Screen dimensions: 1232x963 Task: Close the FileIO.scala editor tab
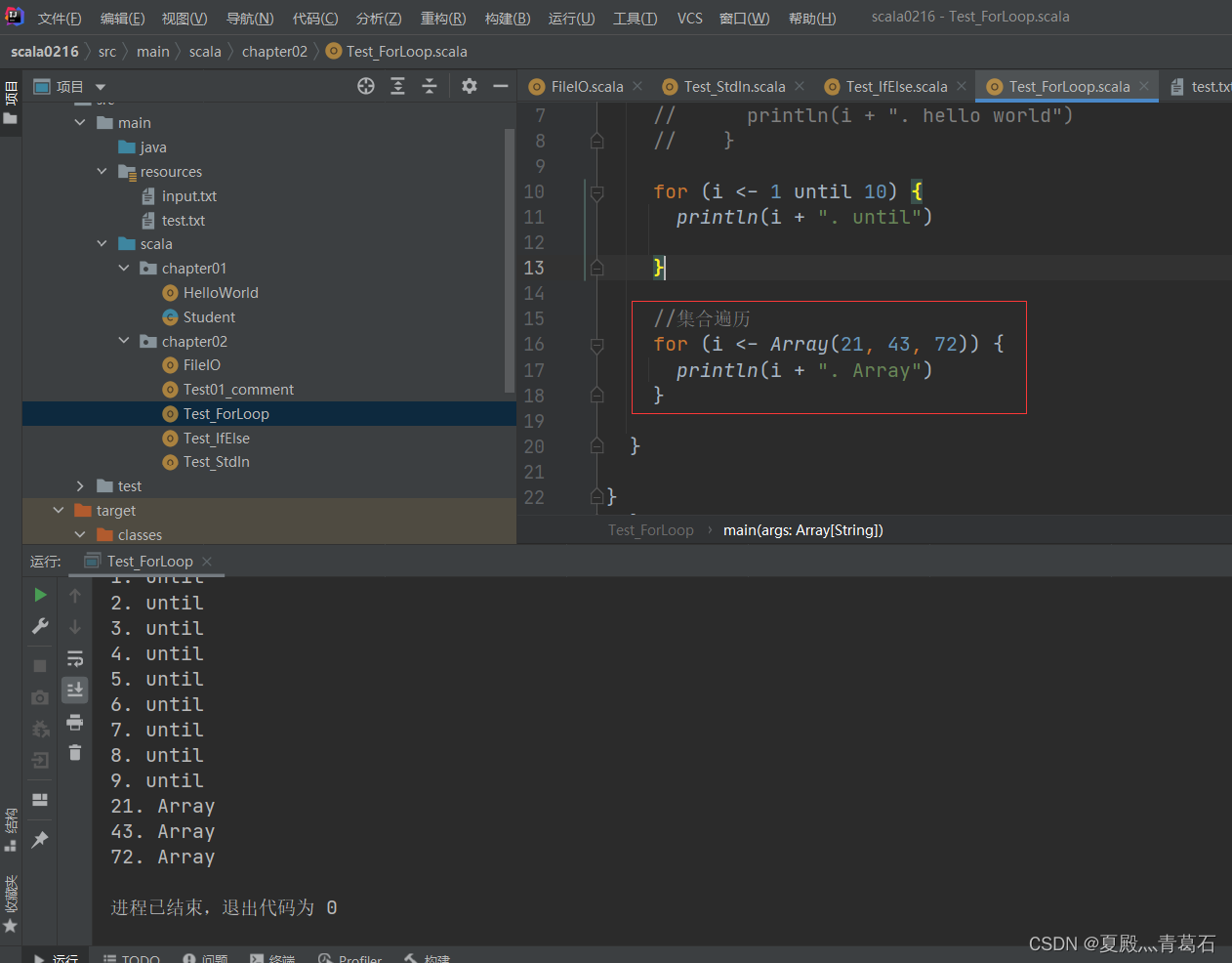[x=637, y=86]
